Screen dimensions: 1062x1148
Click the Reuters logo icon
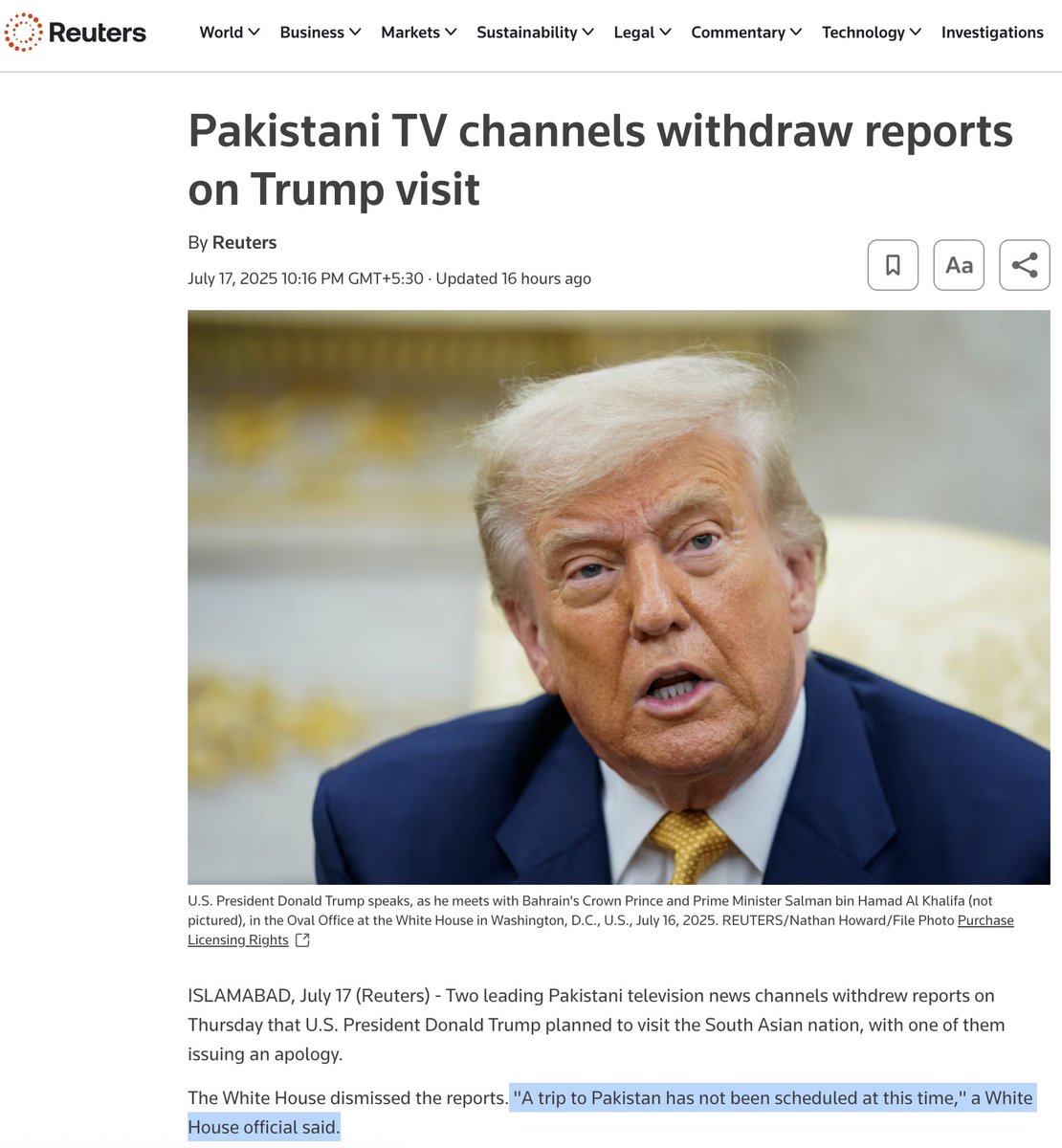[23, 33]
